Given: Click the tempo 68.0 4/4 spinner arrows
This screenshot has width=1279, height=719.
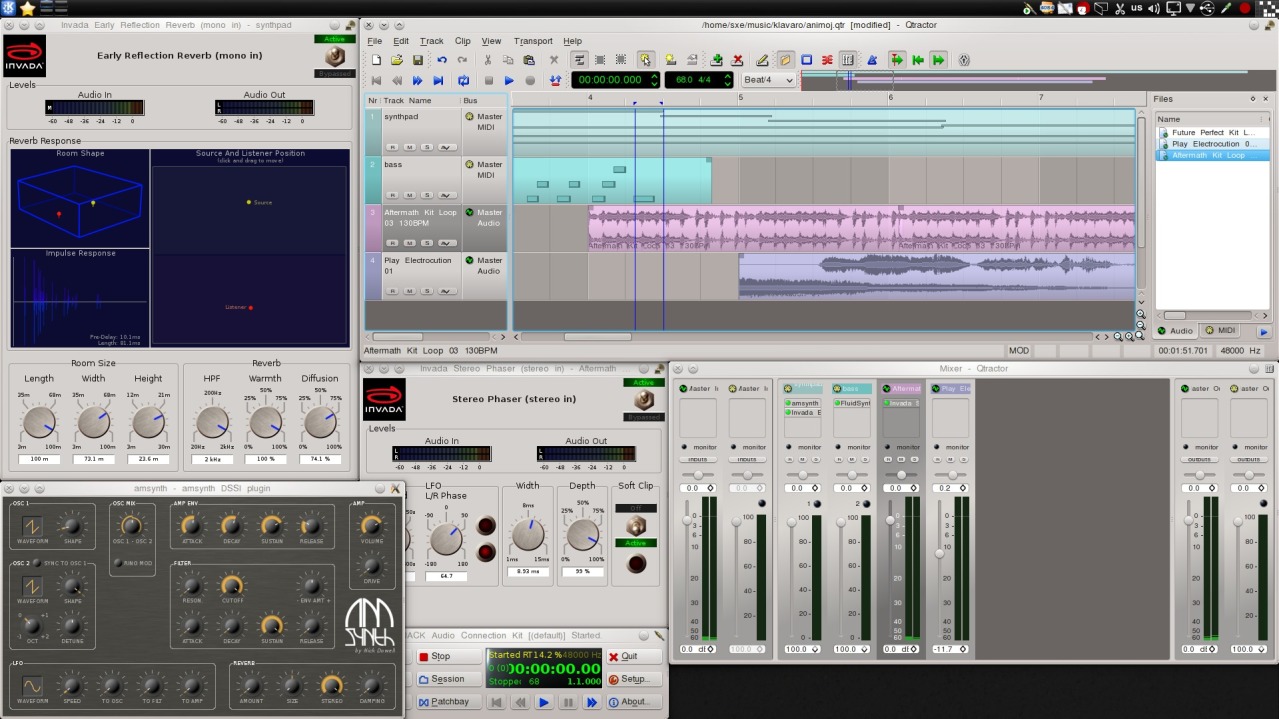Looking at the screenshot, I should coord(727,80).
